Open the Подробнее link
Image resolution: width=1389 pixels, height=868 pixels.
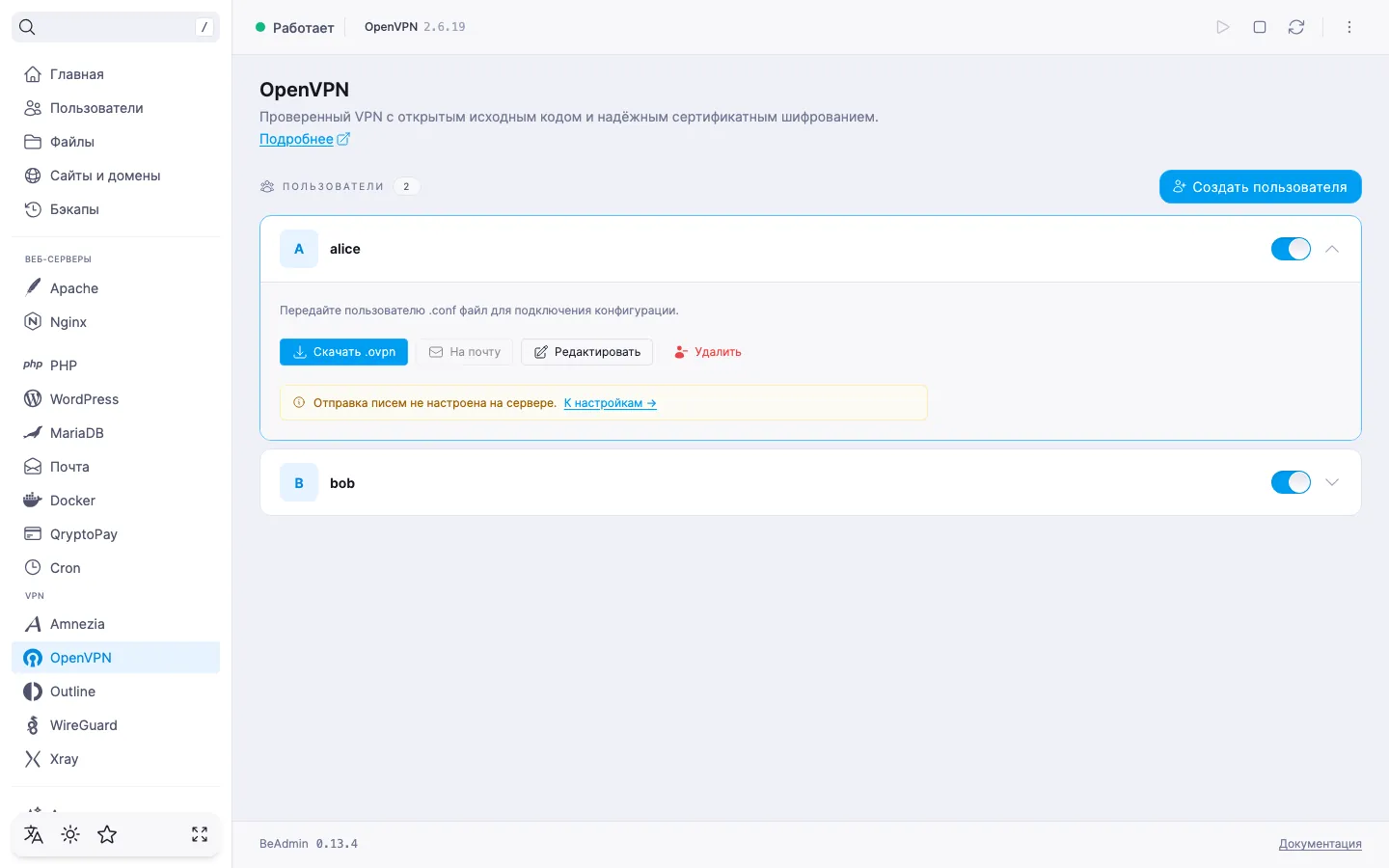305,139
